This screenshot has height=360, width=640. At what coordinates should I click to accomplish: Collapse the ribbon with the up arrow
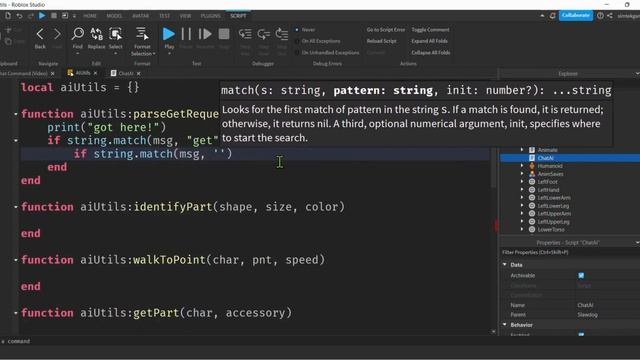[x=542, y=16]
